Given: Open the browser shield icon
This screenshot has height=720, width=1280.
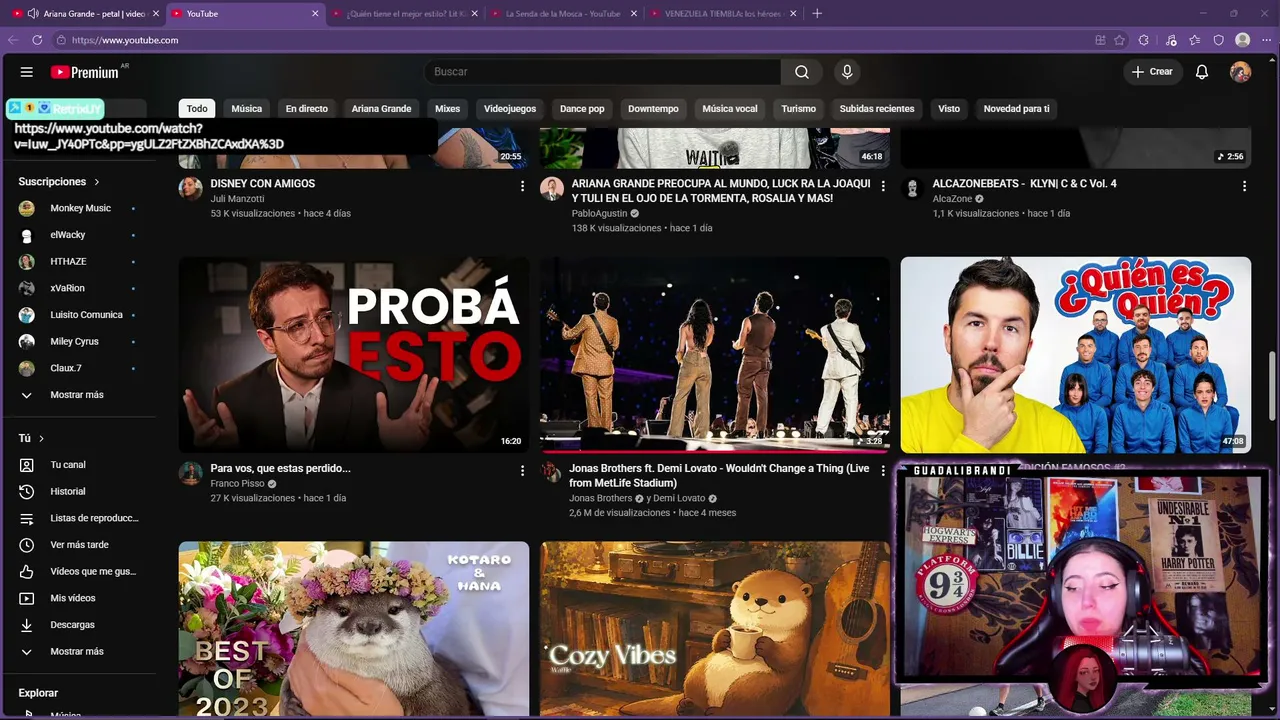Looking at the screenshot, I should (x=1219, y=40).
